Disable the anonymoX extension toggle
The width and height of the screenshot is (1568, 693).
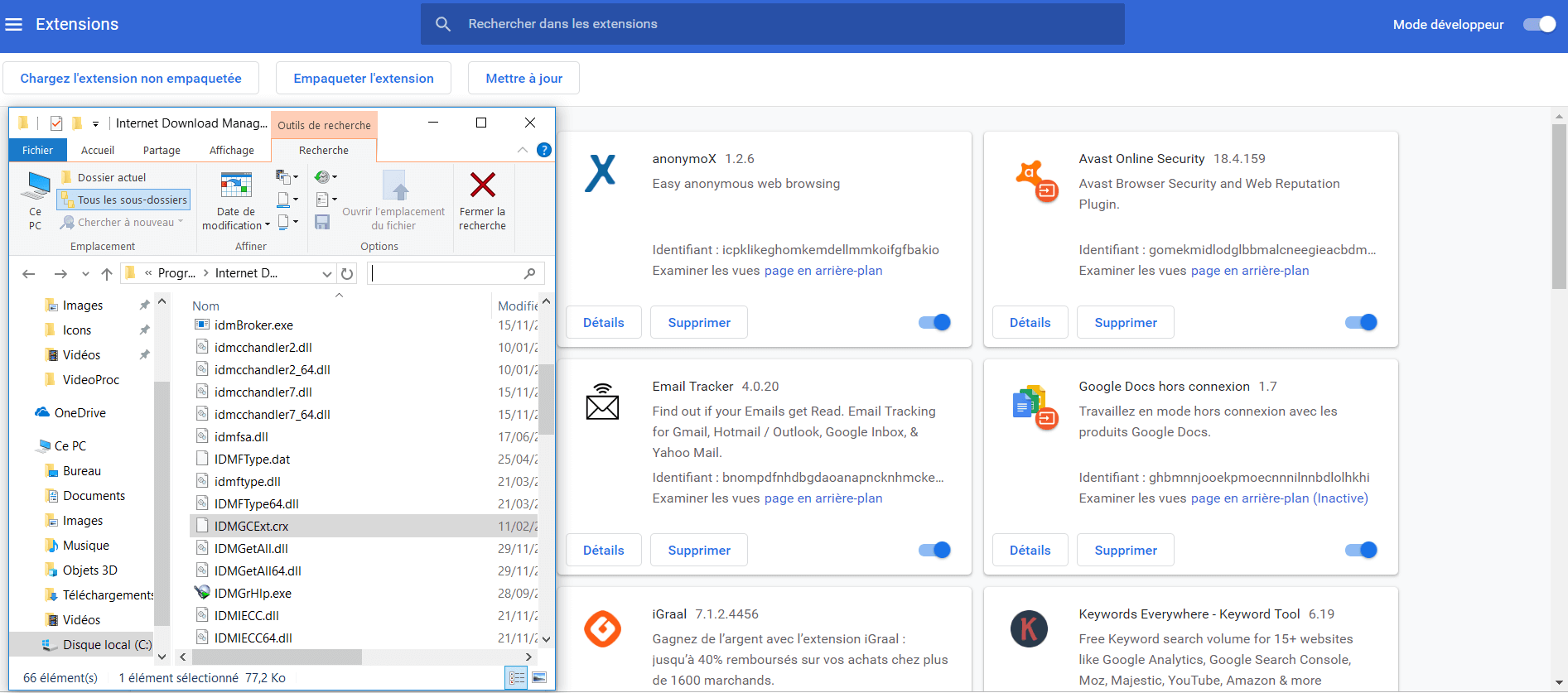(934, 323)
